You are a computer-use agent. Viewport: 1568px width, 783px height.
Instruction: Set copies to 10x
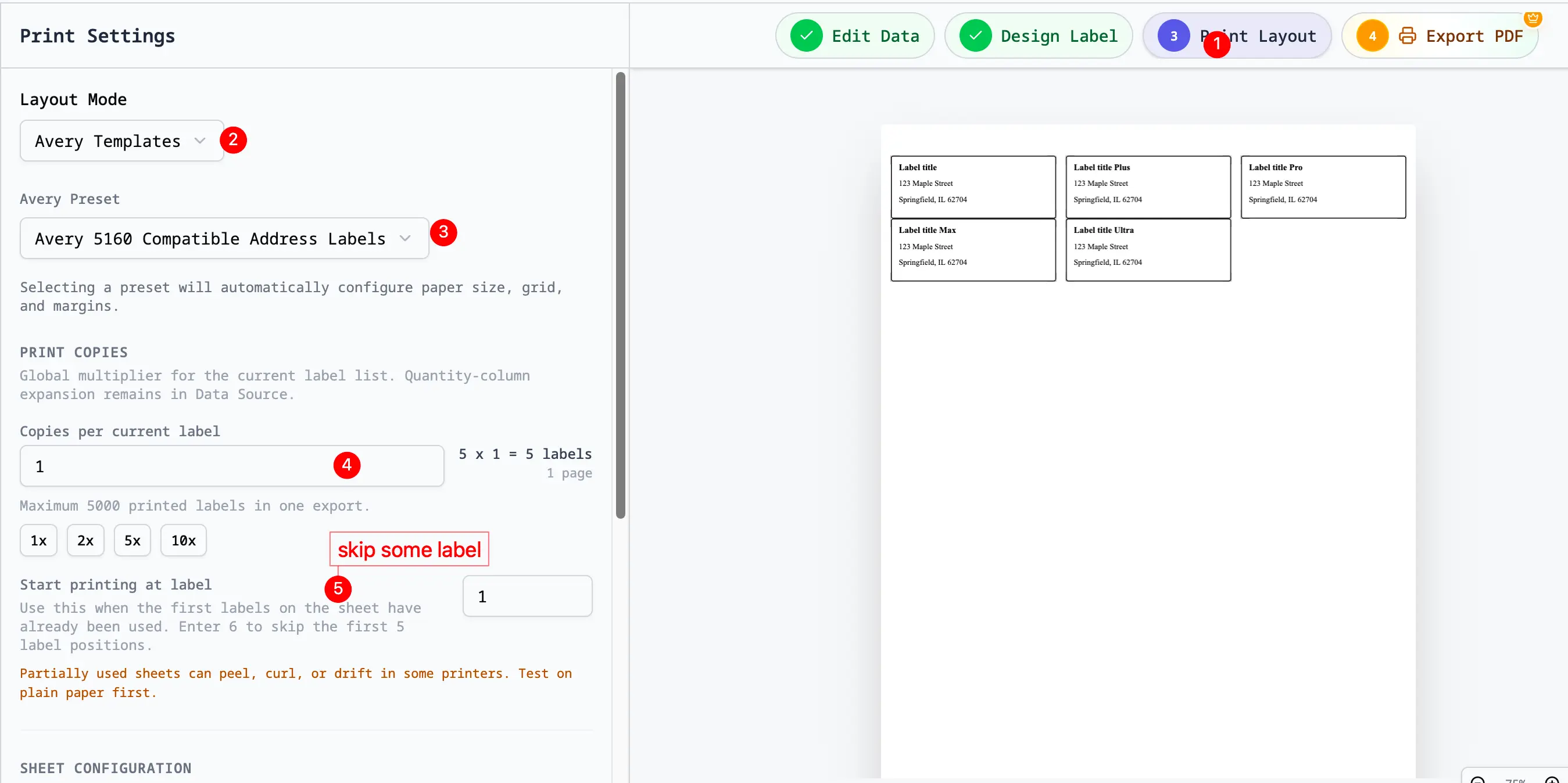pos(183,540)
